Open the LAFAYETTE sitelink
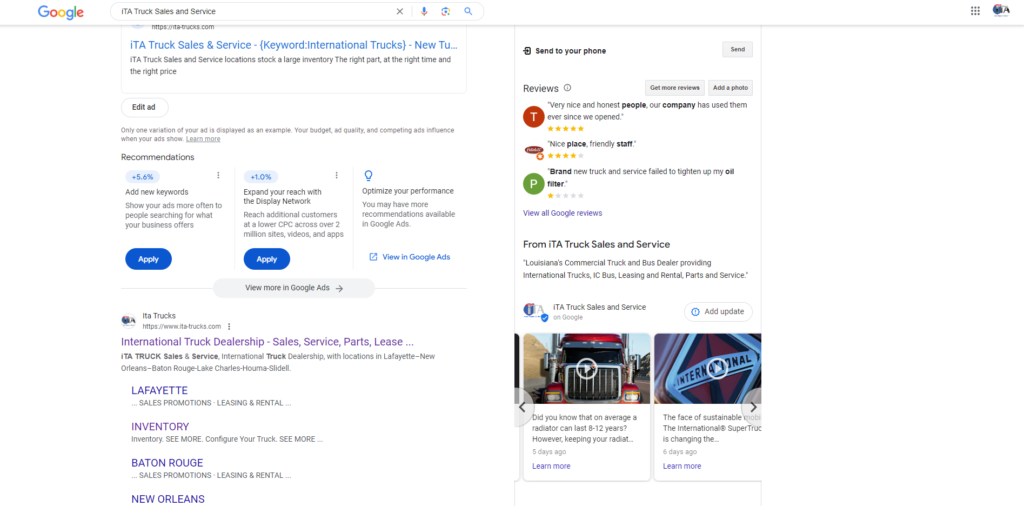 tap(159, 390)
